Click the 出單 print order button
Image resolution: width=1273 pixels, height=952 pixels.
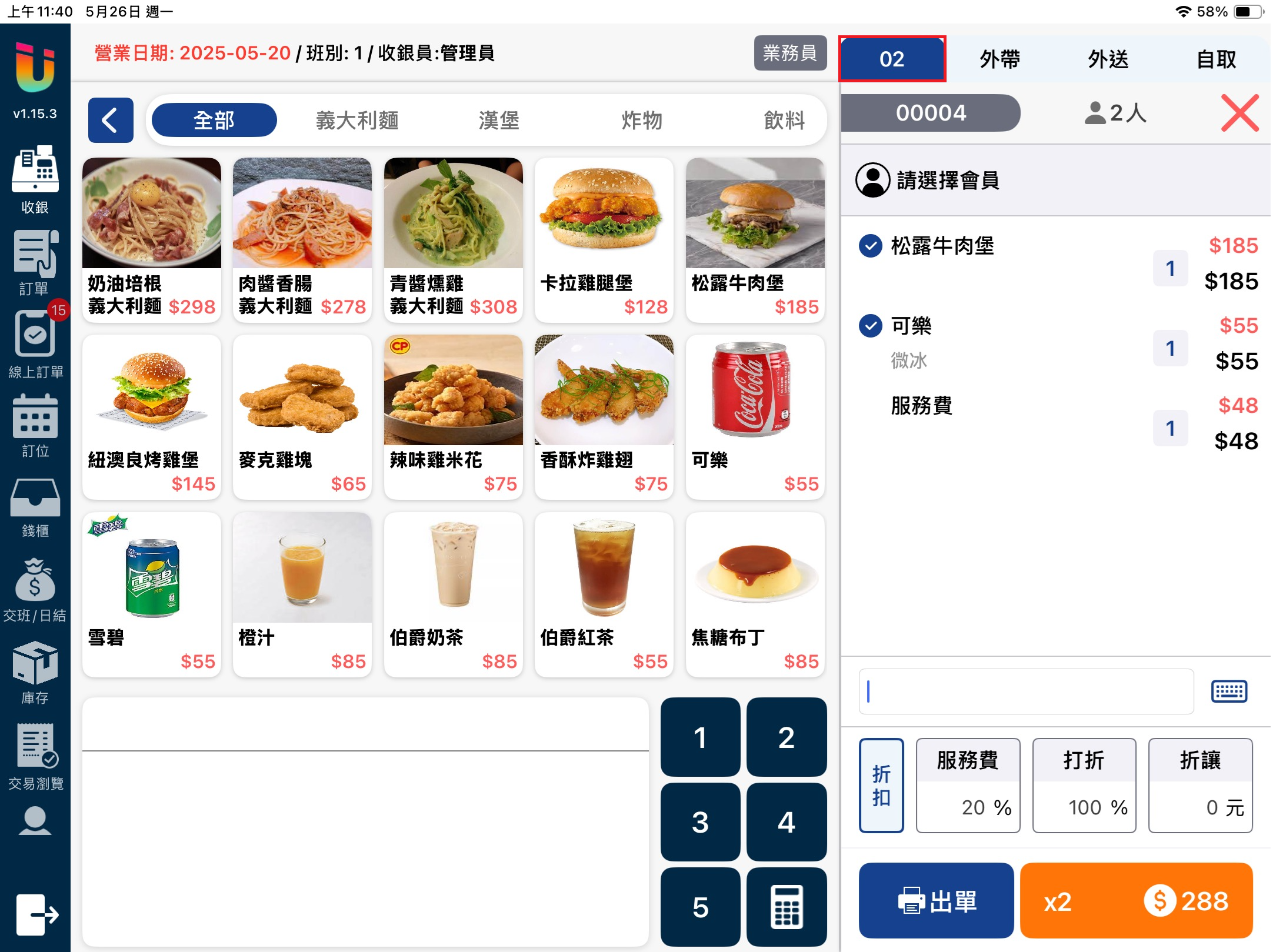(937, 900)
